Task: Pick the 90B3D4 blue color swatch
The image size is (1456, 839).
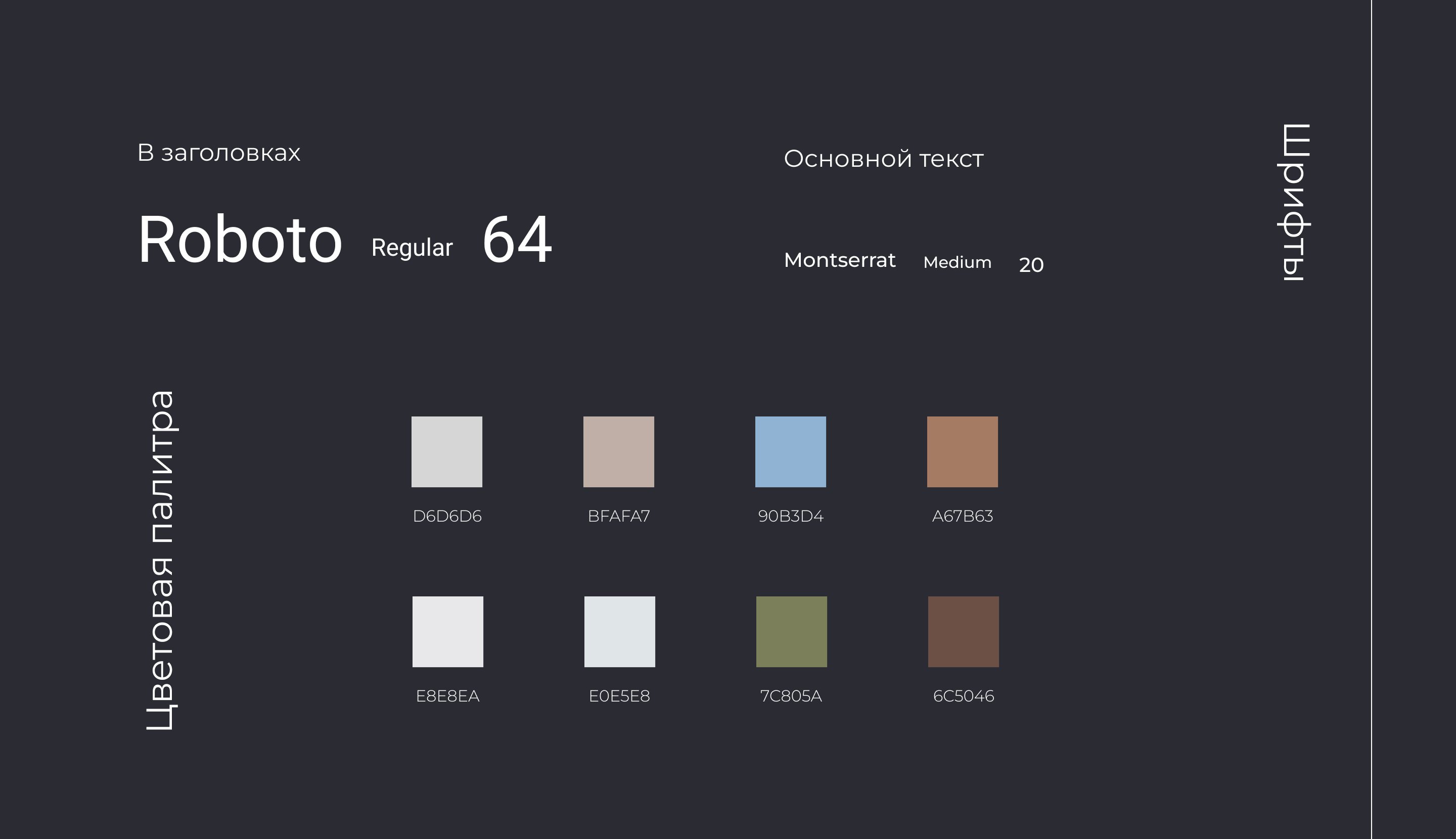Action: pos(790,452)
